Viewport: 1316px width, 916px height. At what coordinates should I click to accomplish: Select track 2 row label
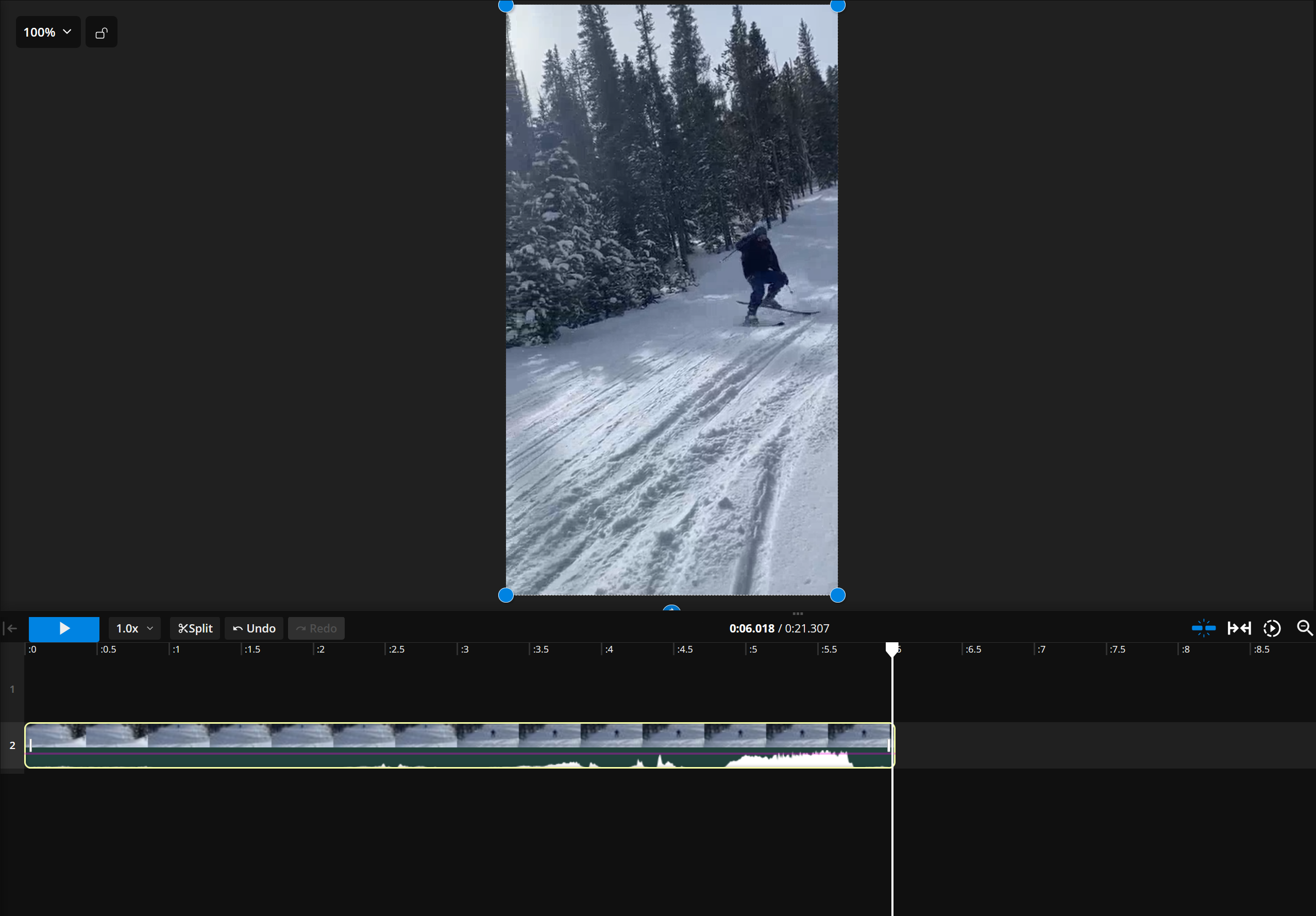point(12,745)
